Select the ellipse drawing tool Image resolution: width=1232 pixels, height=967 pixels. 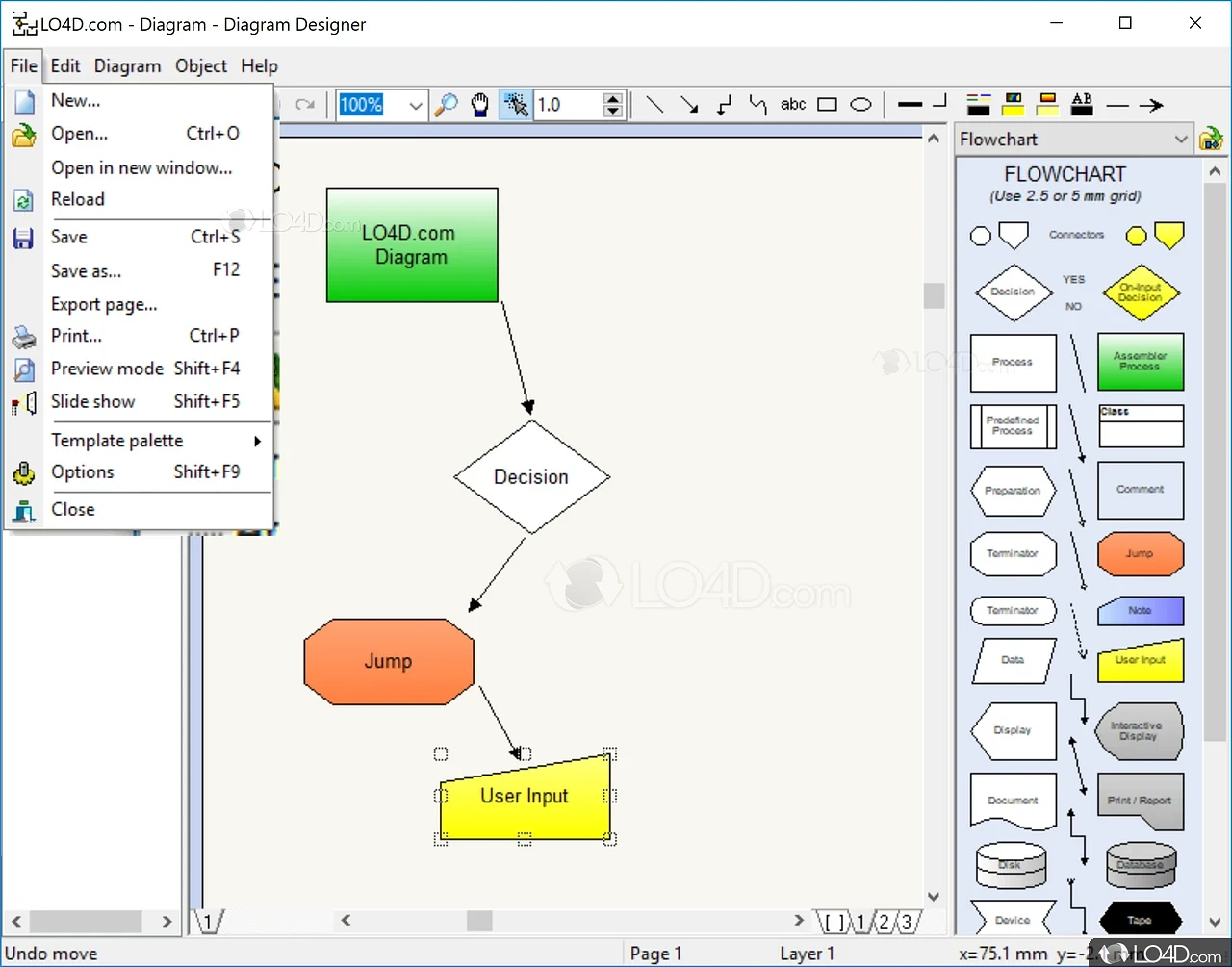(860, 104)
